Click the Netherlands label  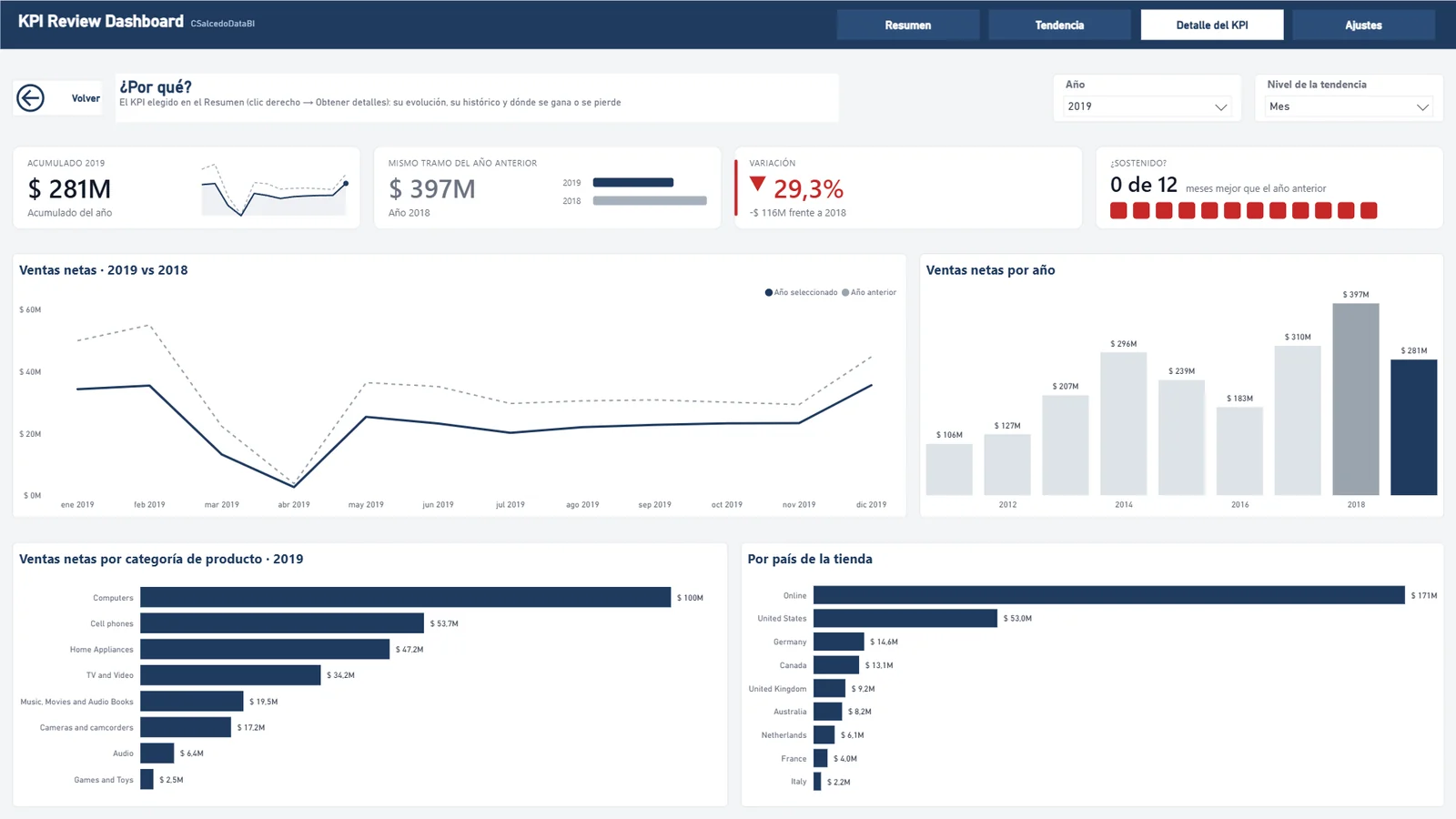point(784,735)
